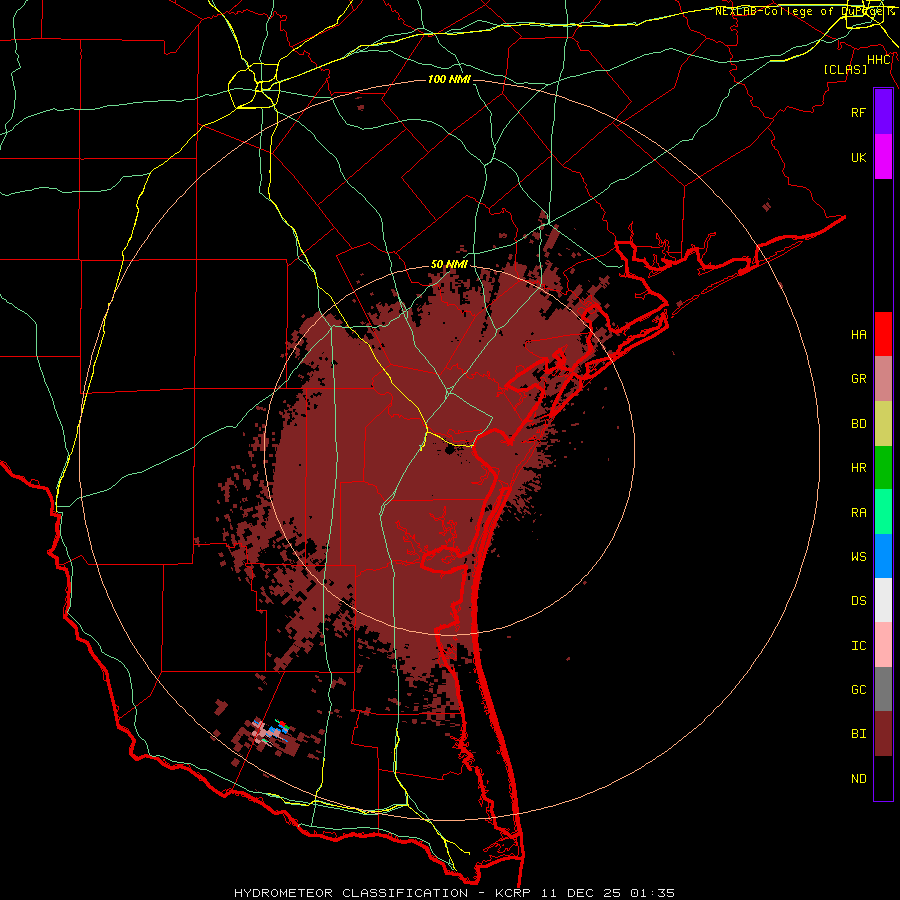The height and width of the screenshot is (900, 900).
Task: Click the UK legend label
Action: [x=858, y=157]
